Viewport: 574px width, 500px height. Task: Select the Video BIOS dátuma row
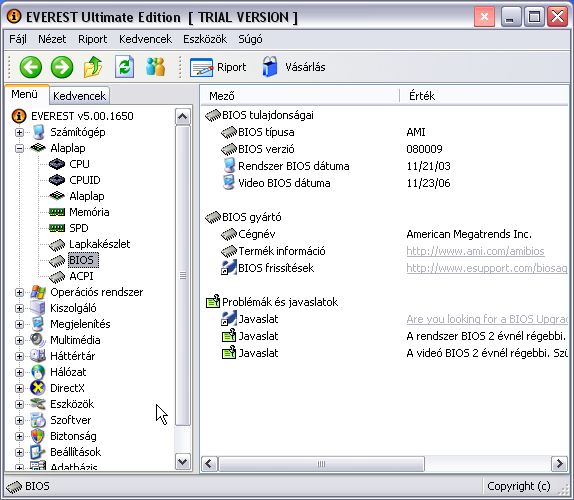tap(384, 183)
